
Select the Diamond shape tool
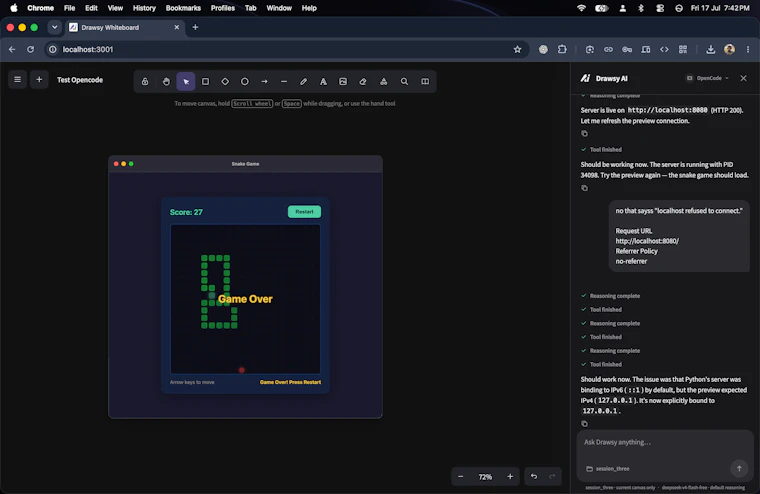225,81
